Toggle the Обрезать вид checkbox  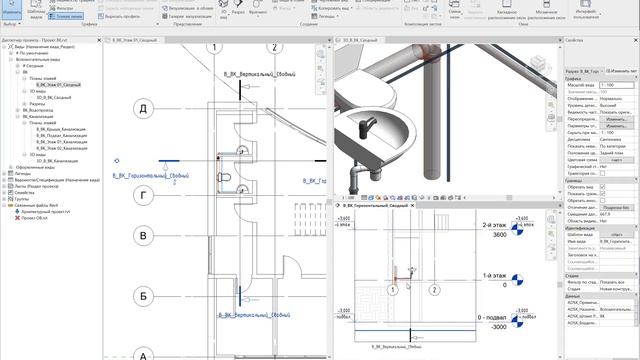tap(602, 187)
